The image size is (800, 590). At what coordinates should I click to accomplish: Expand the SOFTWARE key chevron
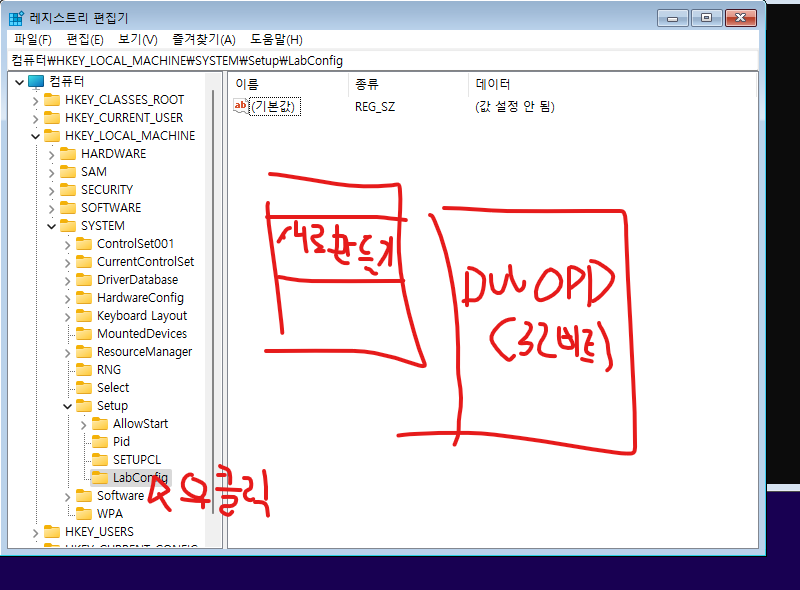pos(51,208)
